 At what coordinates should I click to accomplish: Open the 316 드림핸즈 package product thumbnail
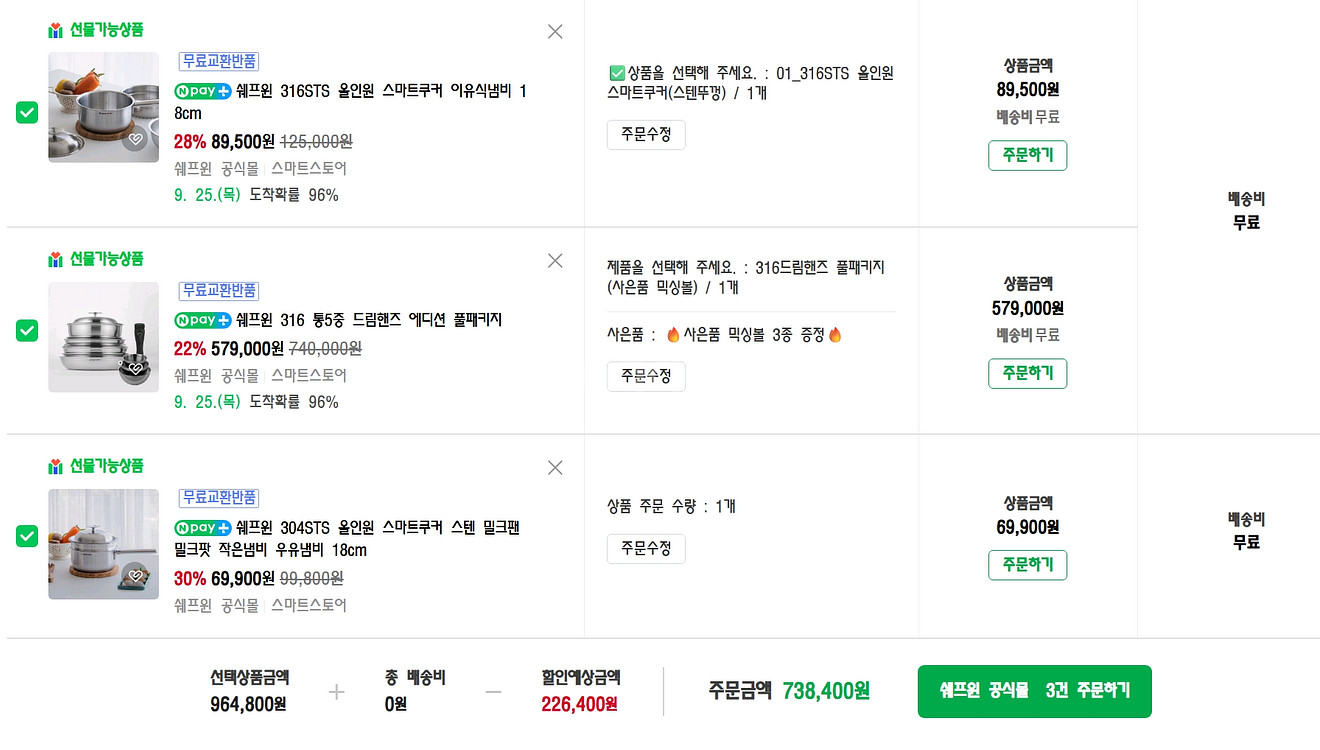[103, 337]
